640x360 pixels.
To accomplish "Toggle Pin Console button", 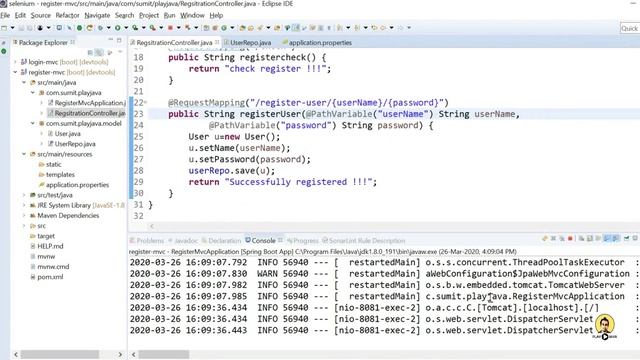I will tap(627, 238).
